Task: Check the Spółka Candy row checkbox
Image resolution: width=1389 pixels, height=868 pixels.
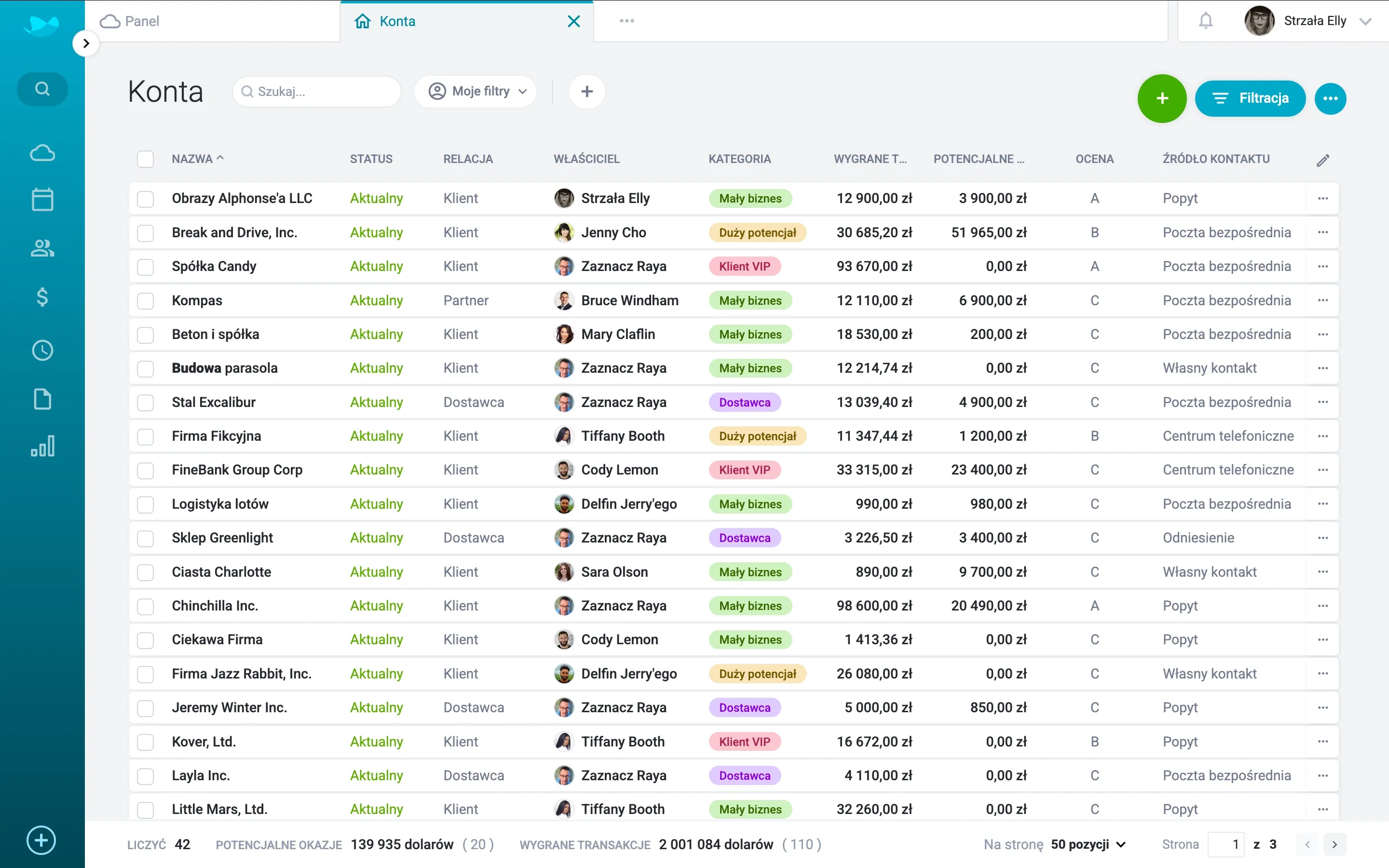Action: pos(145,267)
